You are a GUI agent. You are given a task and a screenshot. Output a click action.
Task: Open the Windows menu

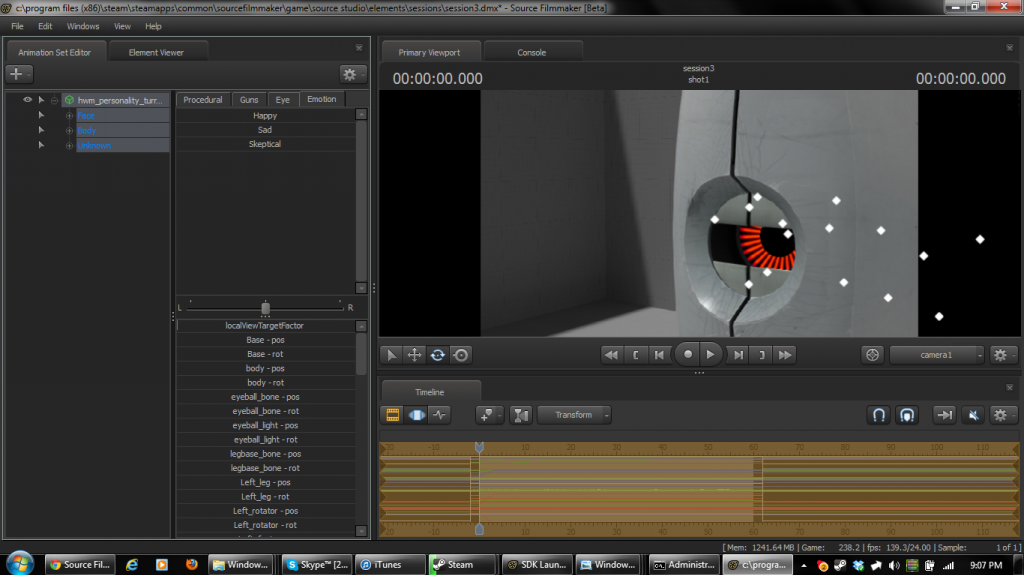click(83, 26)
